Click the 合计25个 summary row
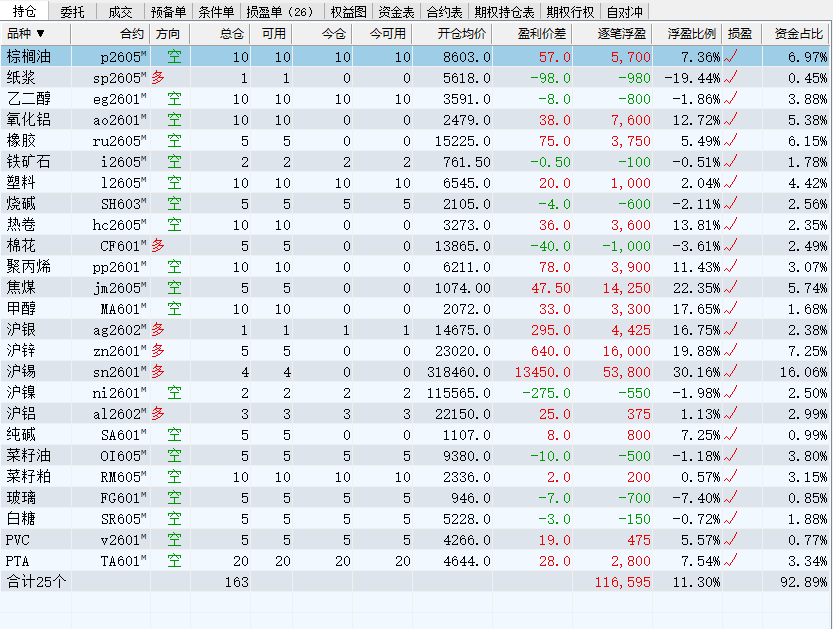Screen dimensions: 833x629 click(x=36, y=581)
